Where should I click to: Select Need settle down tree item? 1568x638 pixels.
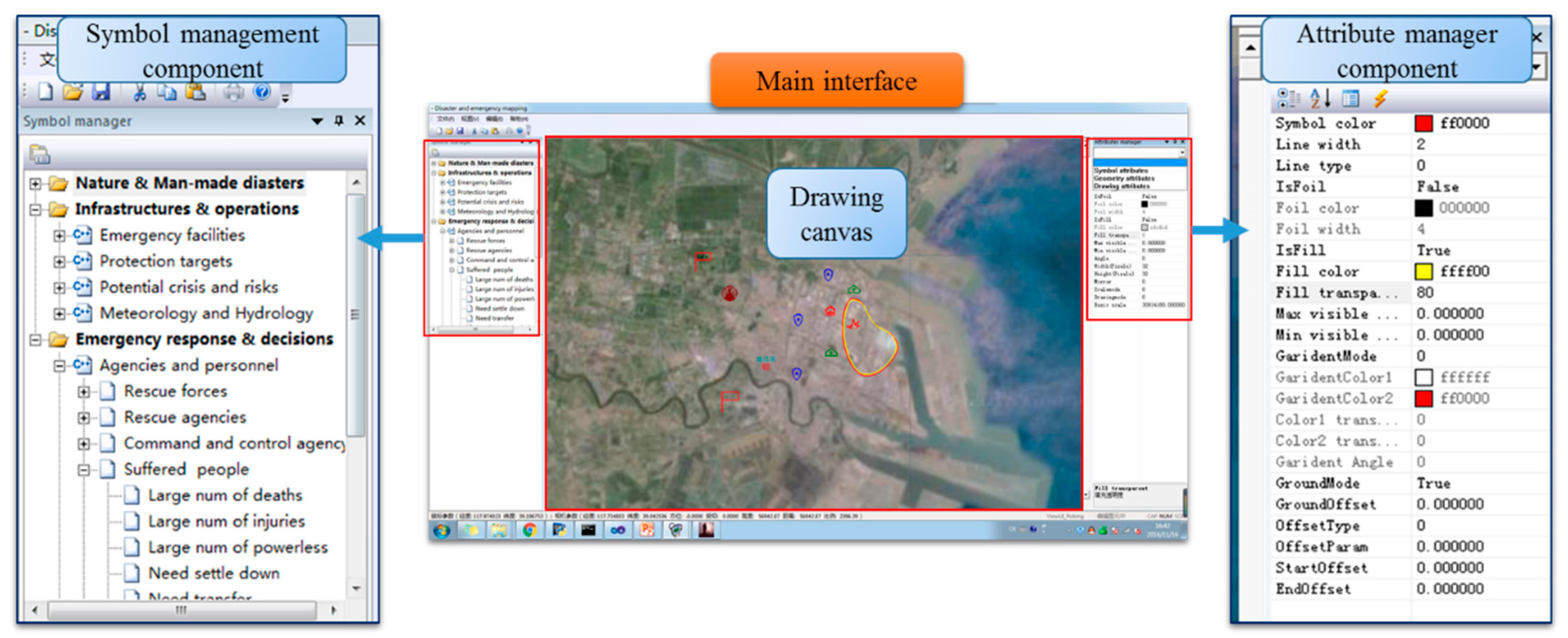click(x=214, y=573)
